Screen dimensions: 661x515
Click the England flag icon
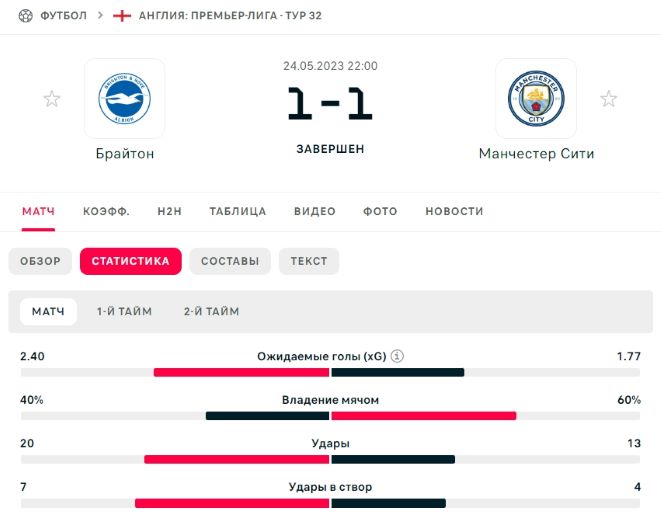tap(122, 16)
